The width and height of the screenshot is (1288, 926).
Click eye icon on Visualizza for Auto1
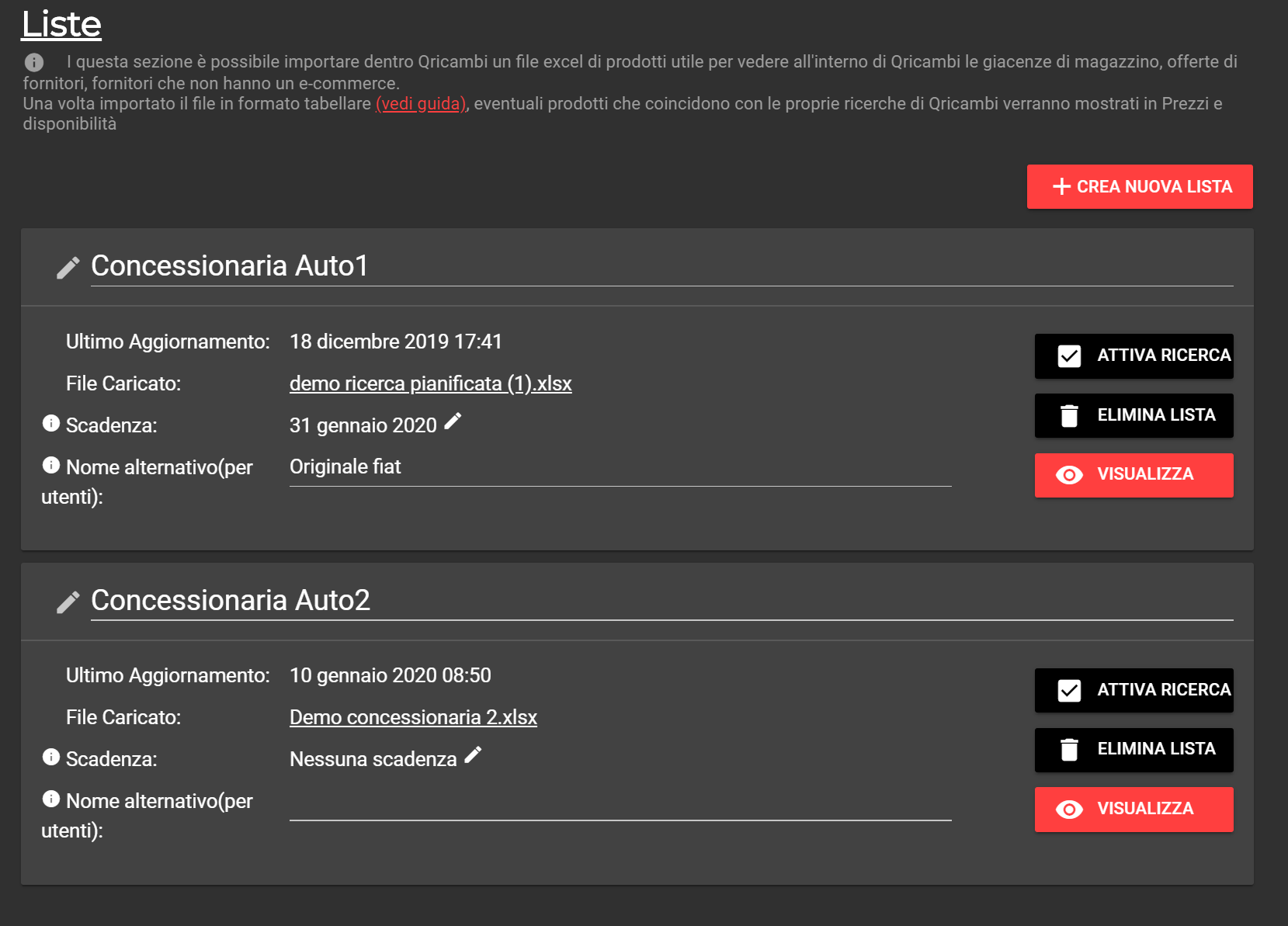point(1069,475)
